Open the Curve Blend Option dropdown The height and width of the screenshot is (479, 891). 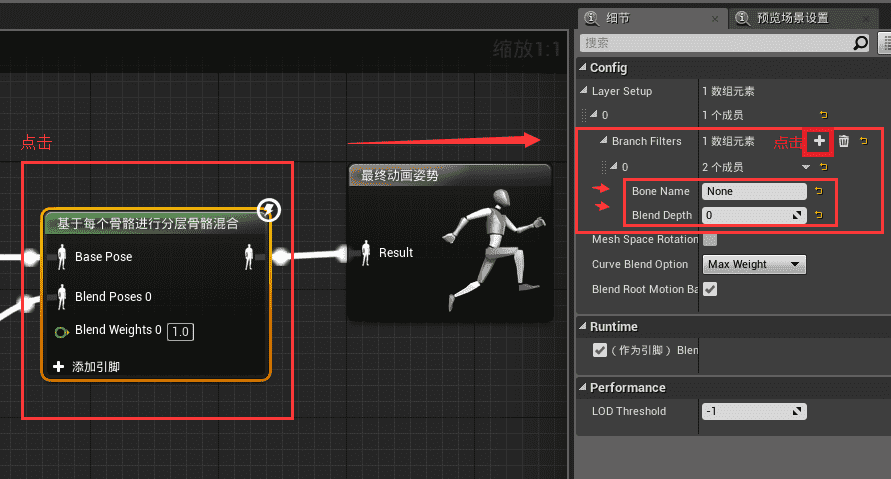[754, 264]
